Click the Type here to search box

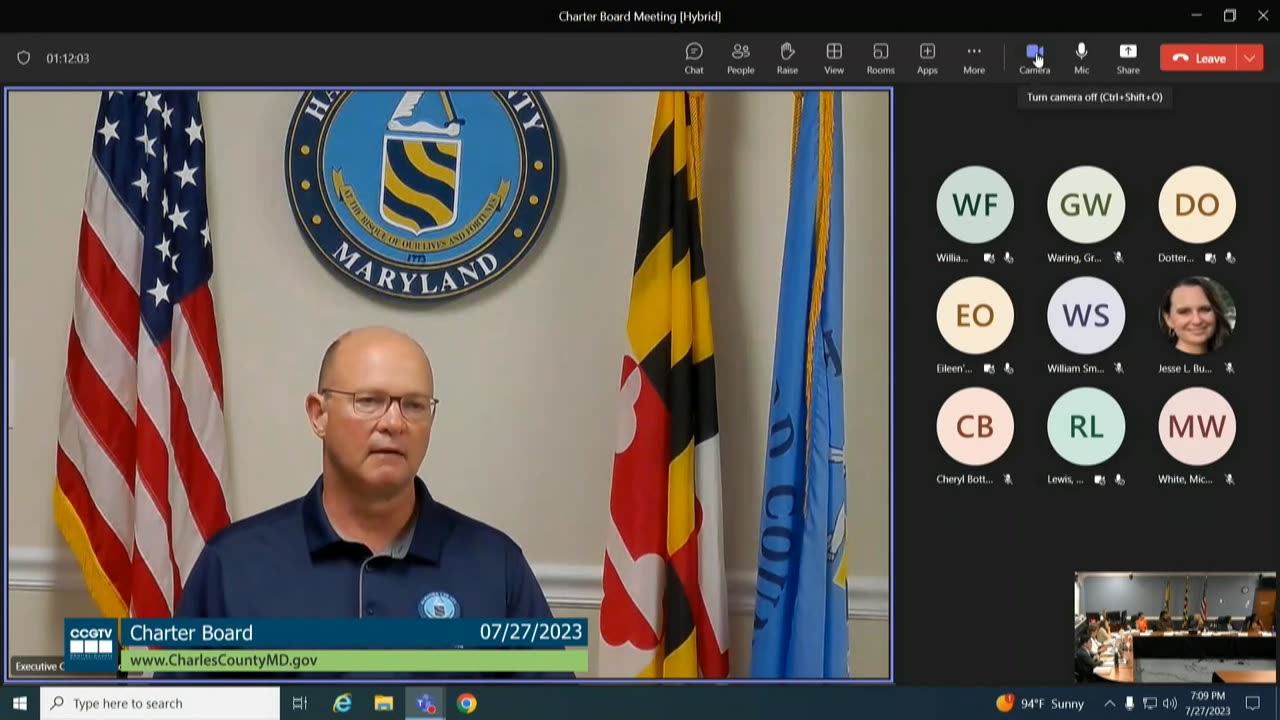160,703
